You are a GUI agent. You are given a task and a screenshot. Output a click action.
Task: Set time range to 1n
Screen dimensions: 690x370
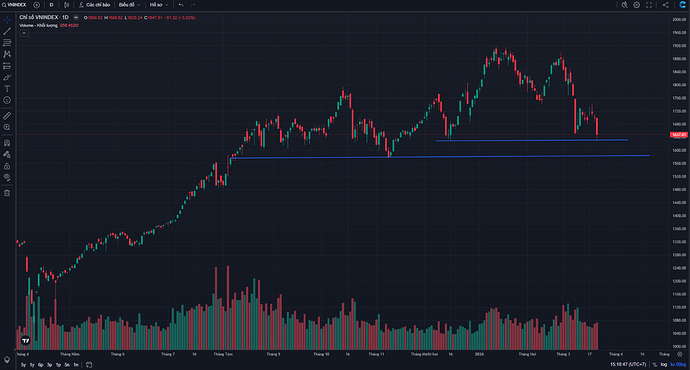(x=76, y=365)
